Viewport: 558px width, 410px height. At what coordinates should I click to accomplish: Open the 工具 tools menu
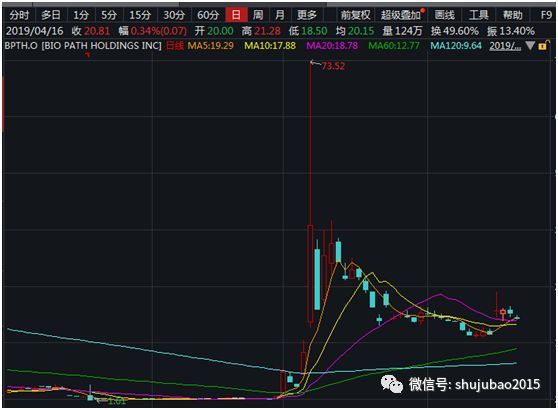click(x=479, y=15)
